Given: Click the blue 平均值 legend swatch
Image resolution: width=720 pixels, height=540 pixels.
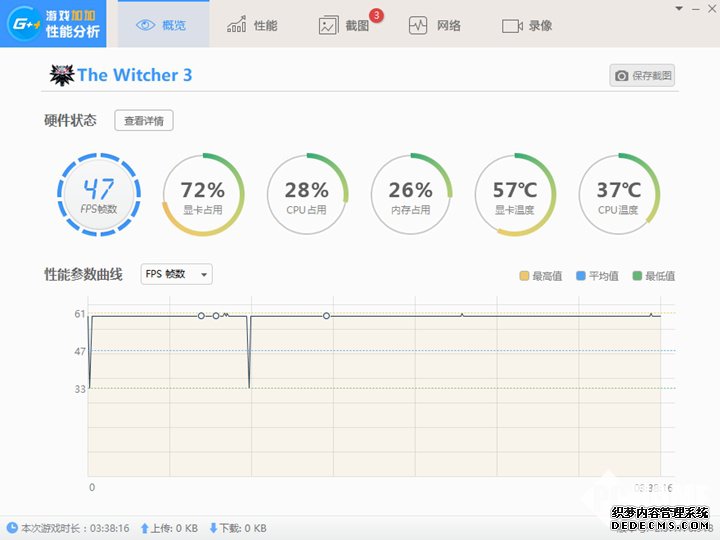Looking at the screenshot, I should click(x=580, y=276).
